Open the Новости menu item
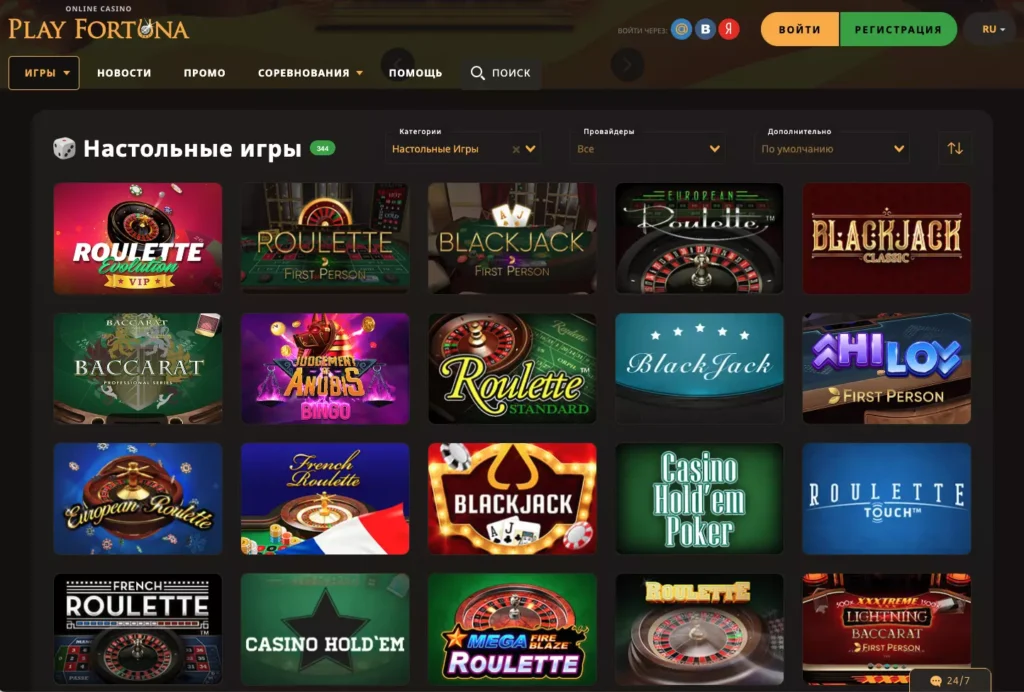This screenshot has width=1024, height=692. (124, 73)
